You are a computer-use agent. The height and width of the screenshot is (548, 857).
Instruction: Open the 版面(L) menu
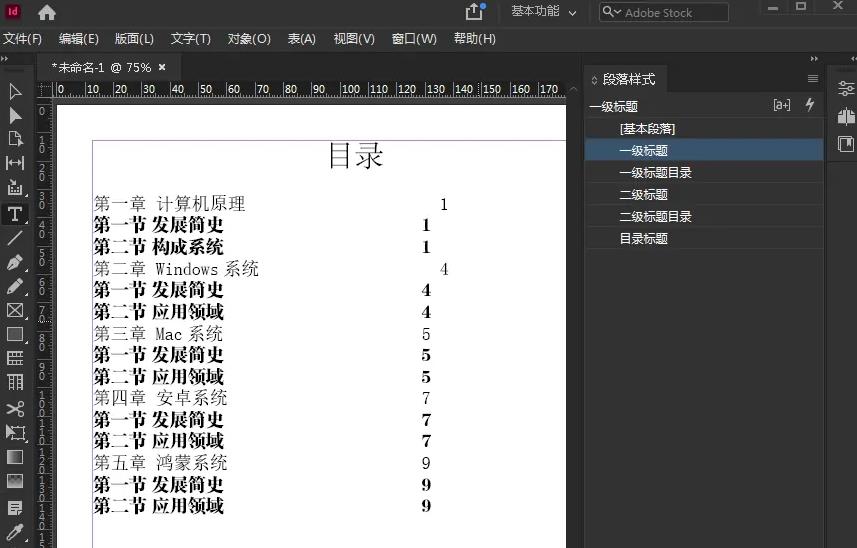pyautogui.click(x=134, y=39)
